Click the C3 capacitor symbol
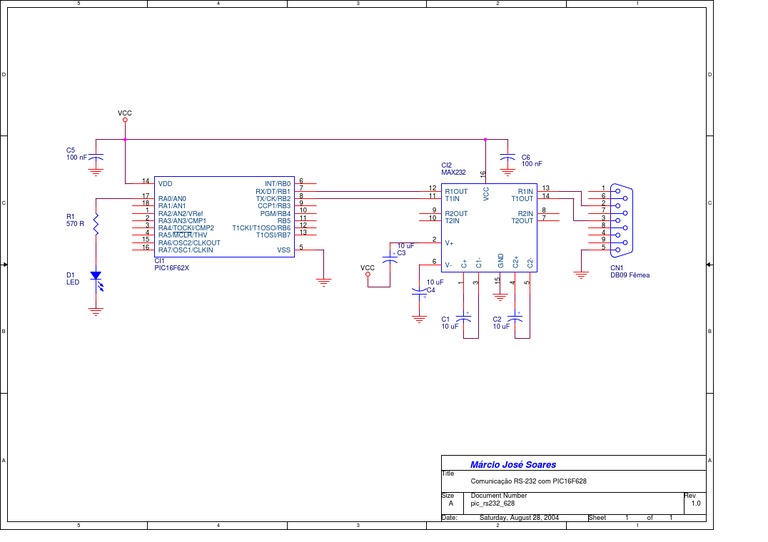 (x=390, y=259)
